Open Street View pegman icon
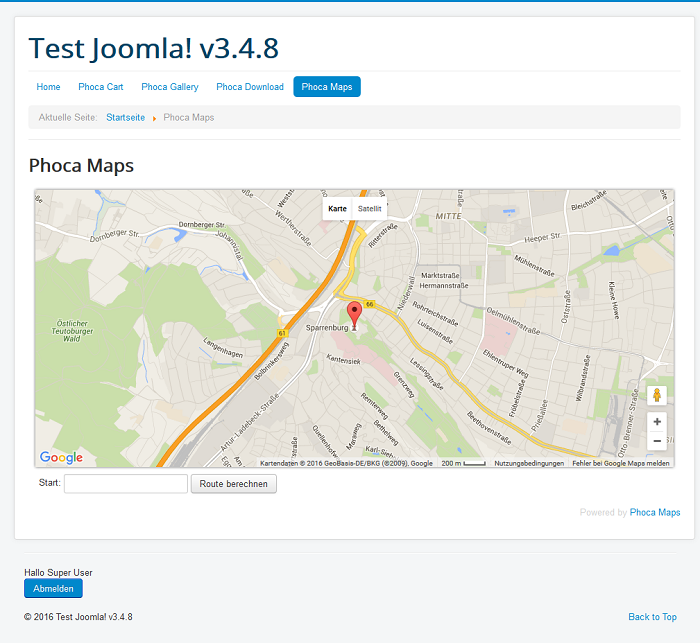This screenshot has width=700, height=643. coord(656,396)
